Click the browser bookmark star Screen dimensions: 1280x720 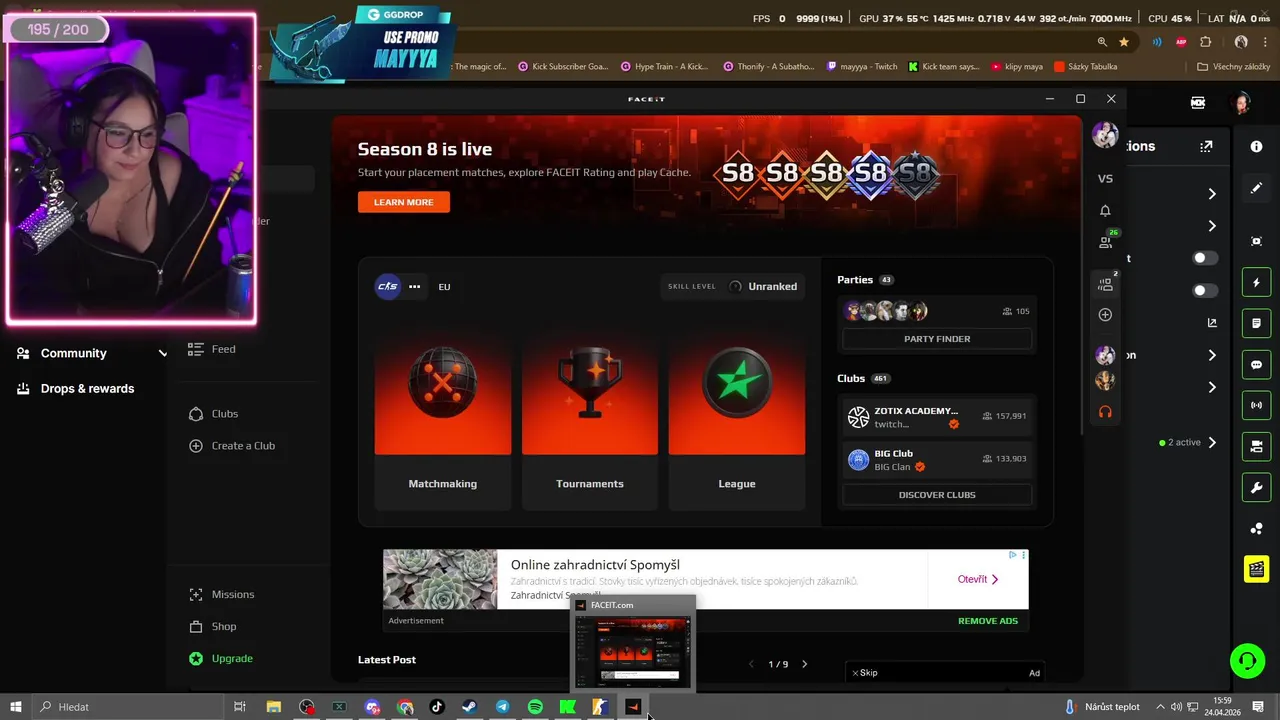pyautogui.click(x=1124, y=42)
